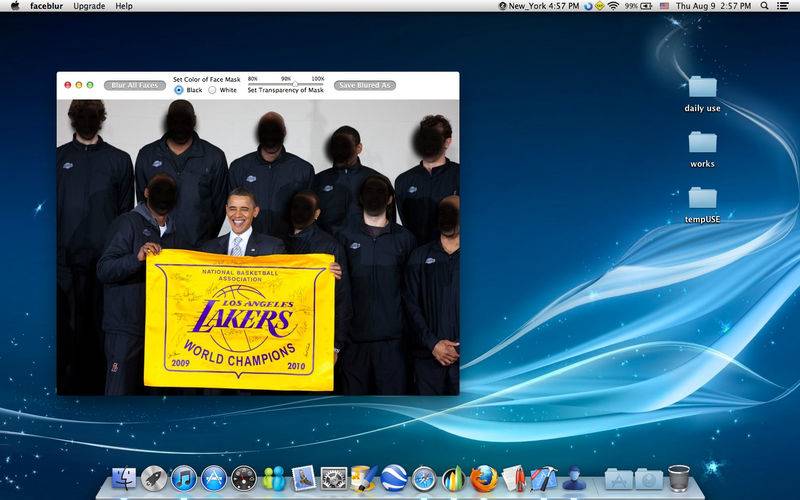Minimize the faceblur window
Screen dimensions: 800x500
[x=79, y=85]
